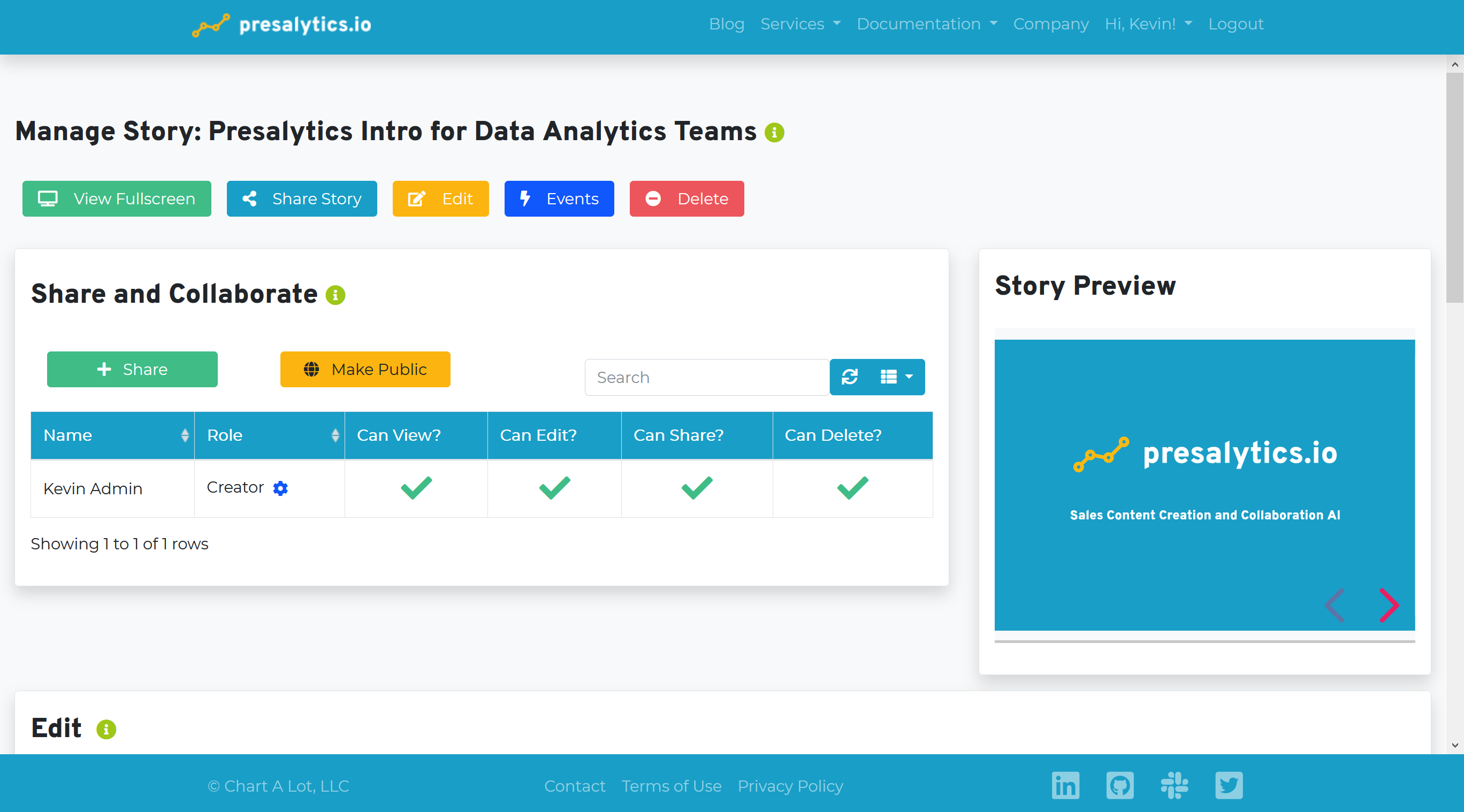Screen dimensions: 1464x812
Task: Open the table columns dropdown
Action: tap(896, 377)
